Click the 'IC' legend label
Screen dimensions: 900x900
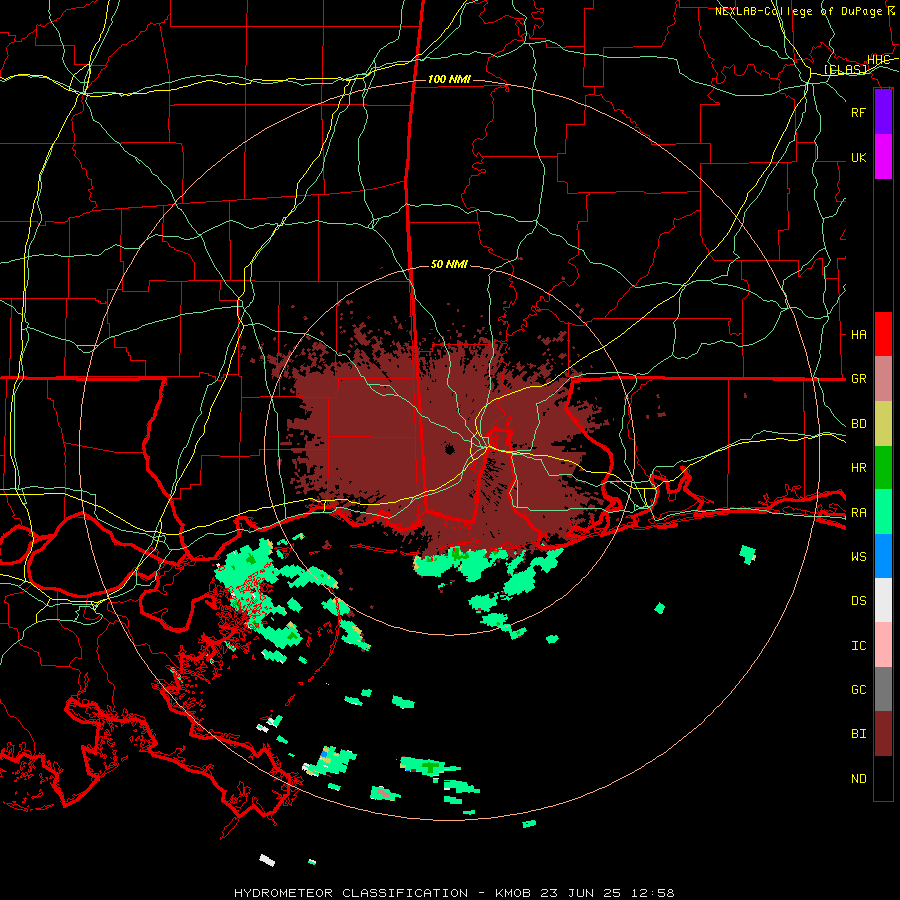[858, 645]
